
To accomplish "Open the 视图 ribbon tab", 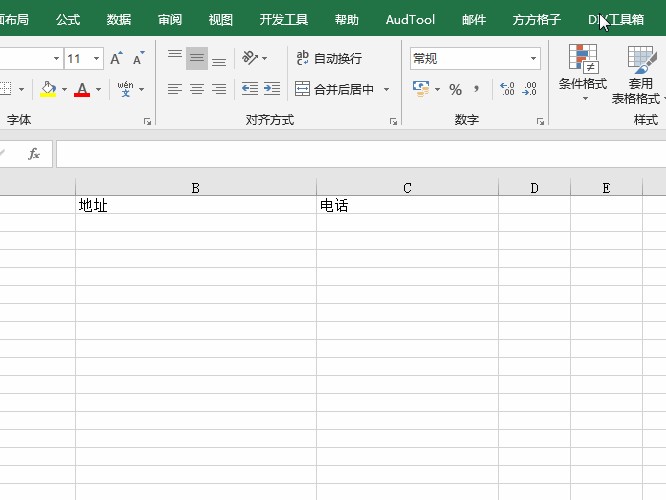I will point(221,20).
